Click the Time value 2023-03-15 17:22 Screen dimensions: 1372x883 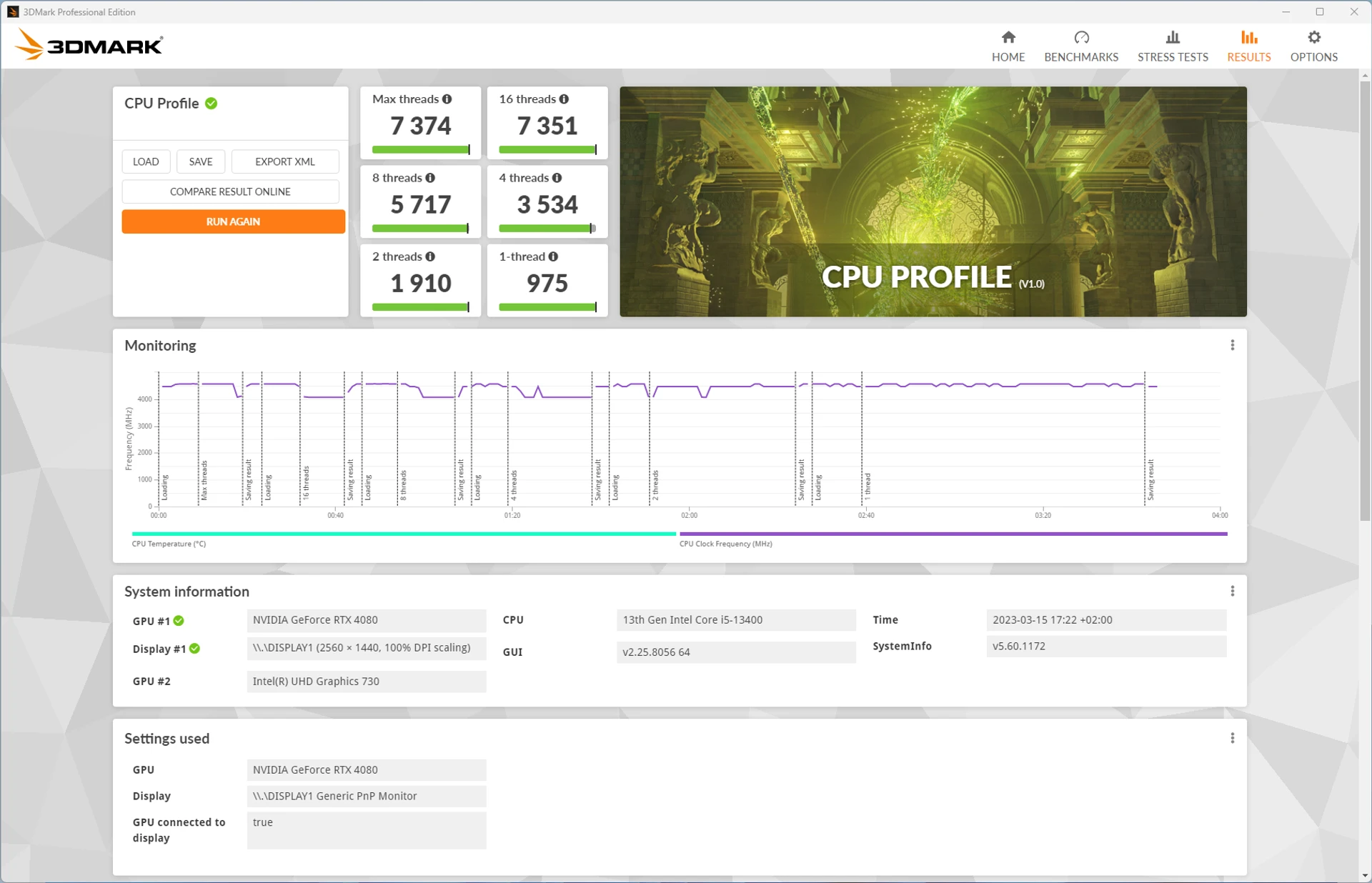pos(1106,620)
